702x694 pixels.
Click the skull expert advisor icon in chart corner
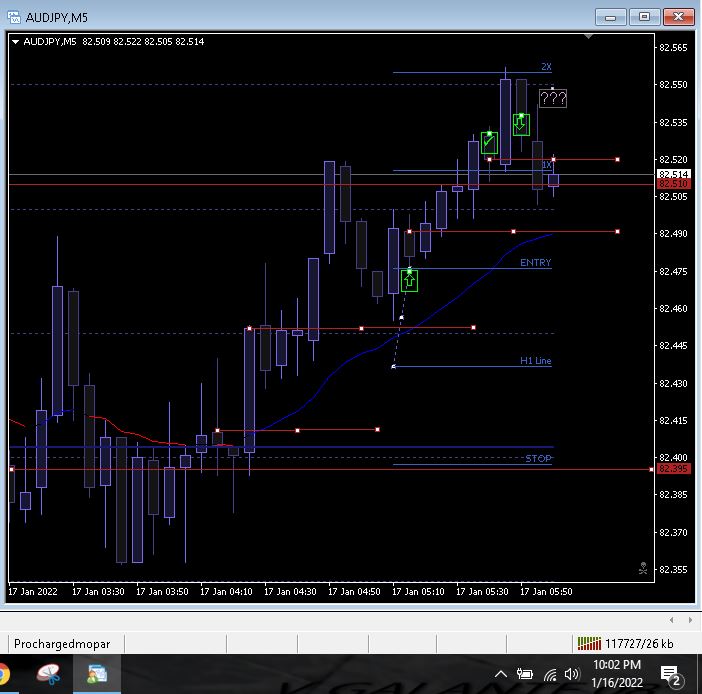pyautogui.click(x=643, y=568)
